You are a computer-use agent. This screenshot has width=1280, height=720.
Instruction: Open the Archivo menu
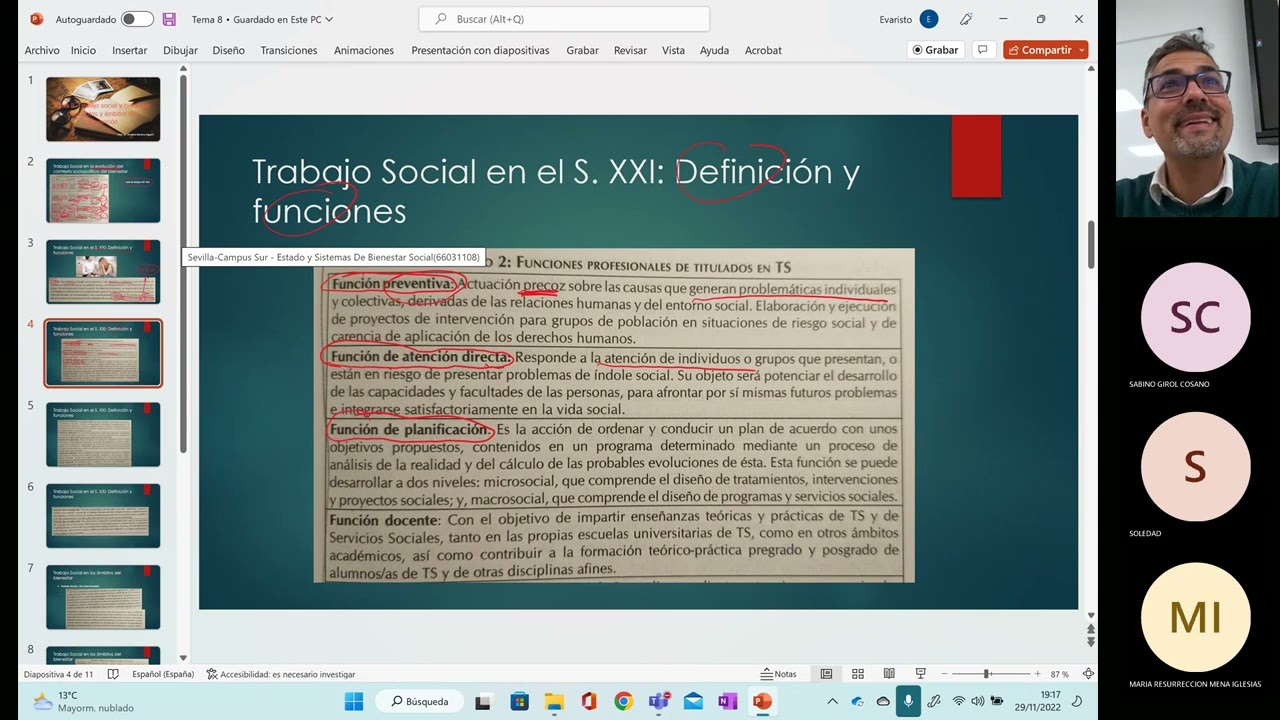pos(42,50)
